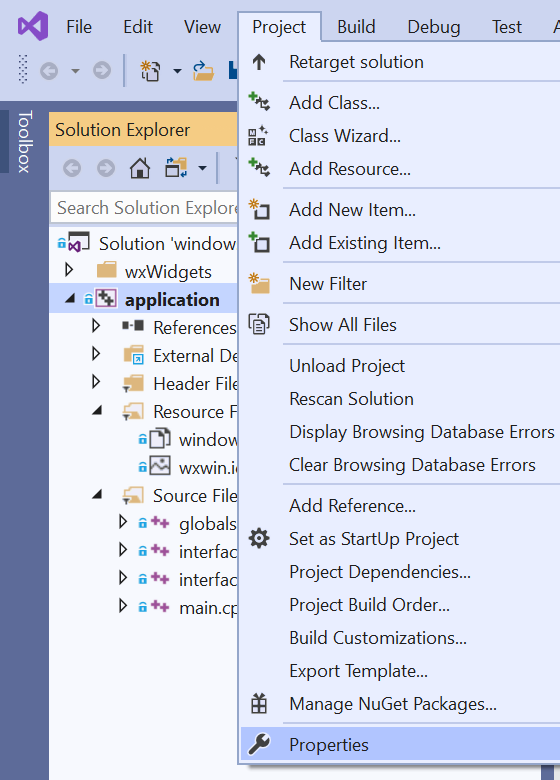560x780 pixels.
Task: Click the Add Resource icon
Action: (259, 168)
